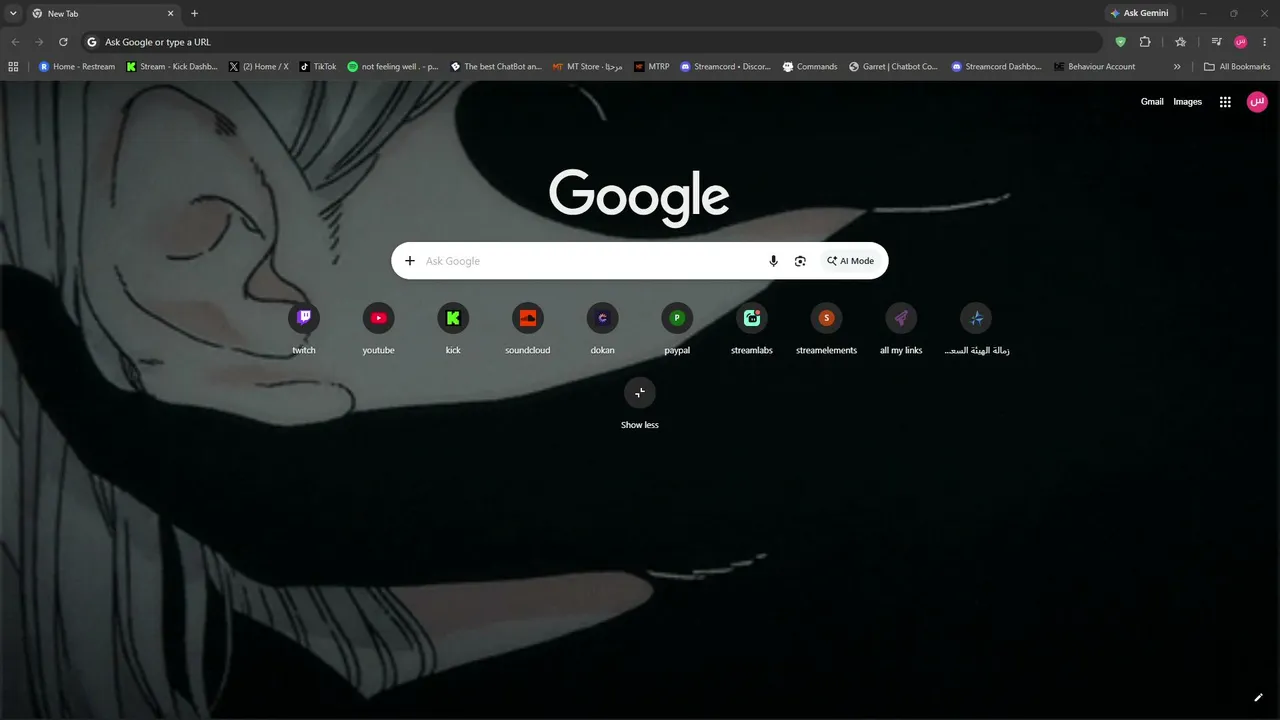The width and height of the screenshot is (1280, 720).
Task: Reload the current page
Action: coord(63,42)
